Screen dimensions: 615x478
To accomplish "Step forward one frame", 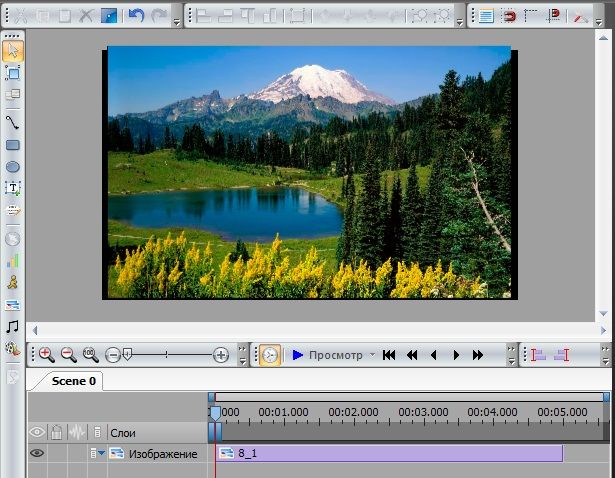I will click(456, 355).
